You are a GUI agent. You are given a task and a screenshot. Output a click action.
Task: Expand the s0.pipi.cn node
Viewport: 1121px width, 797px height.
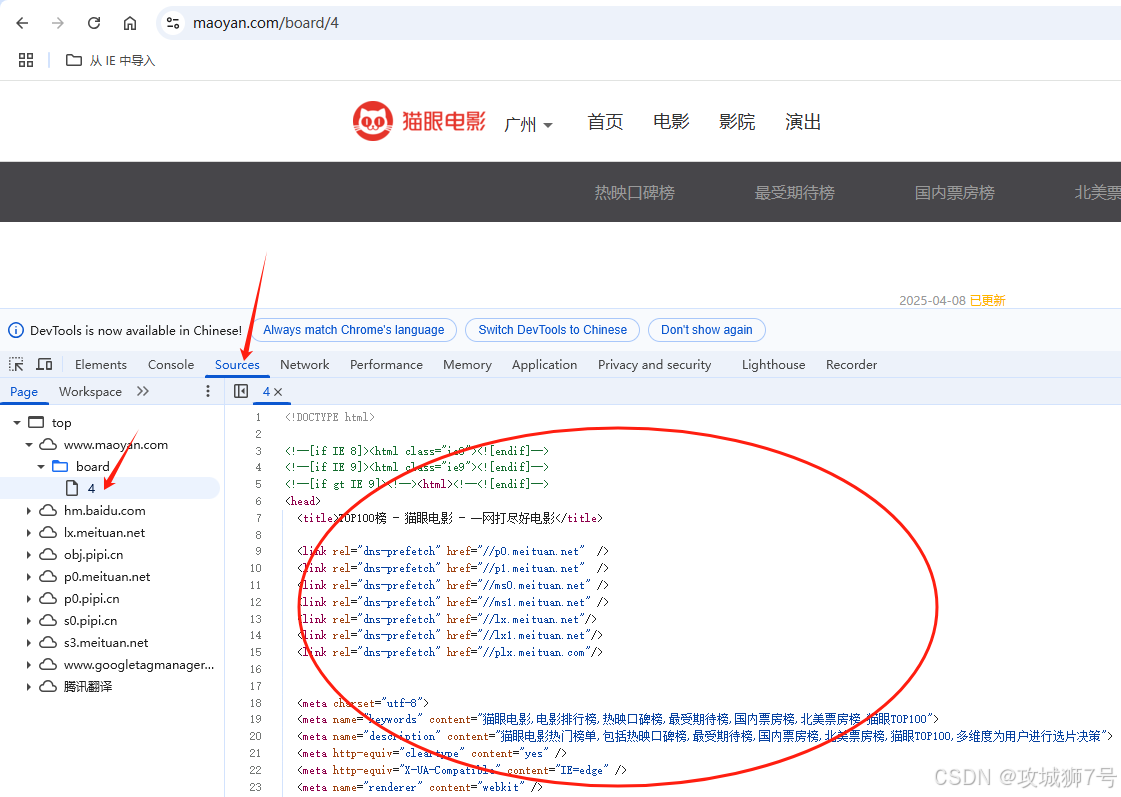tap(29, 620)
